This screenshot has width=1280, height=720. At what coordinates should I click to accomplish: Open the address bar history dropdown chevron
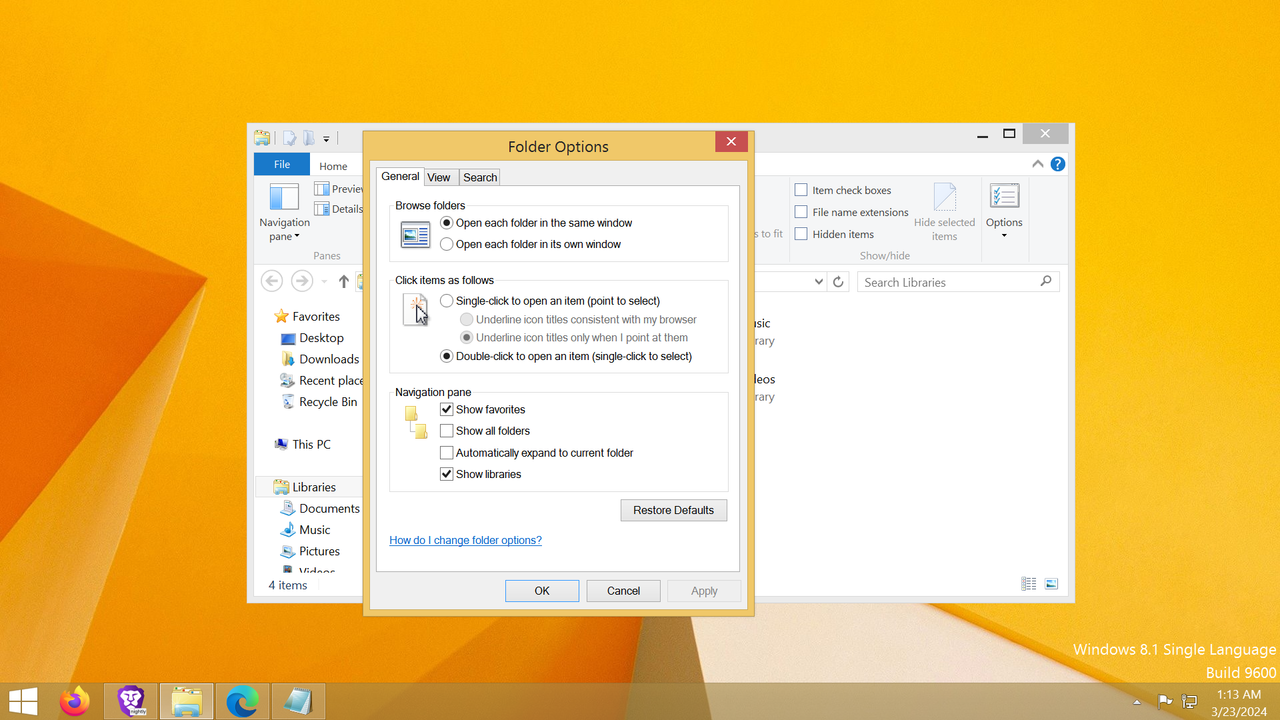[x=819, y=282]
